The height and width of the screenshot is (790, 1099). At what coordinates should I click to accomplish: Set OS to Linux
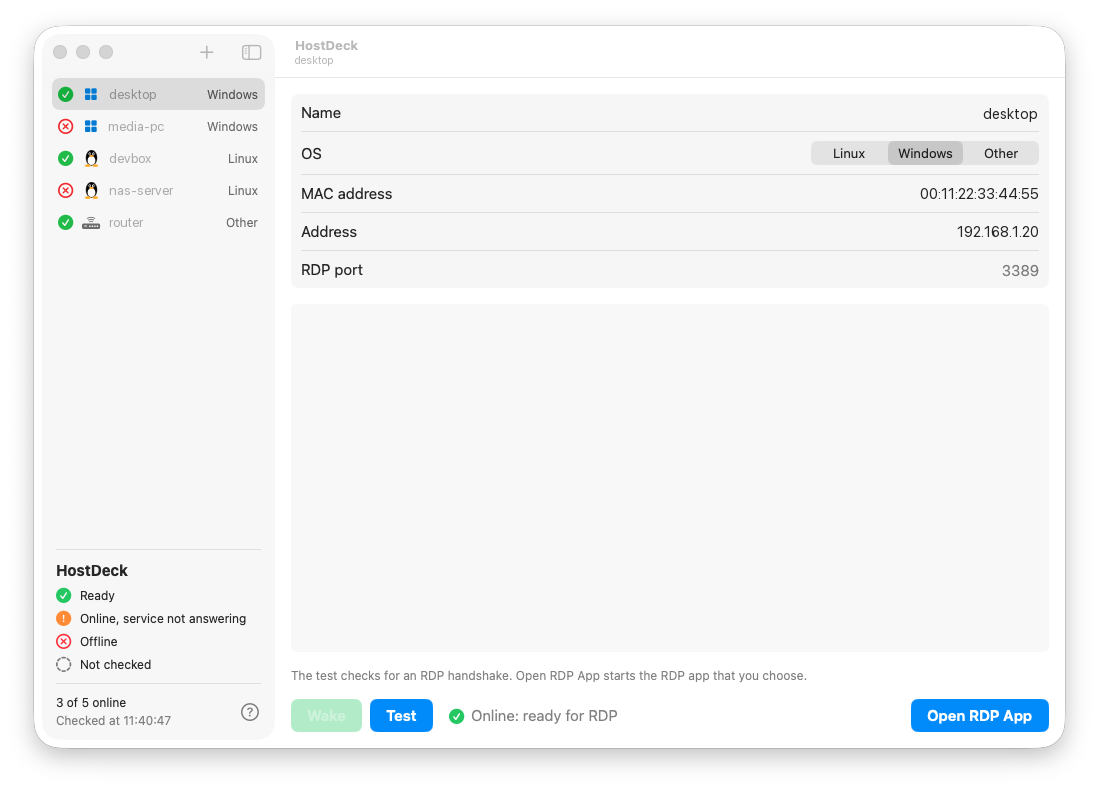[x=849, y=154]
